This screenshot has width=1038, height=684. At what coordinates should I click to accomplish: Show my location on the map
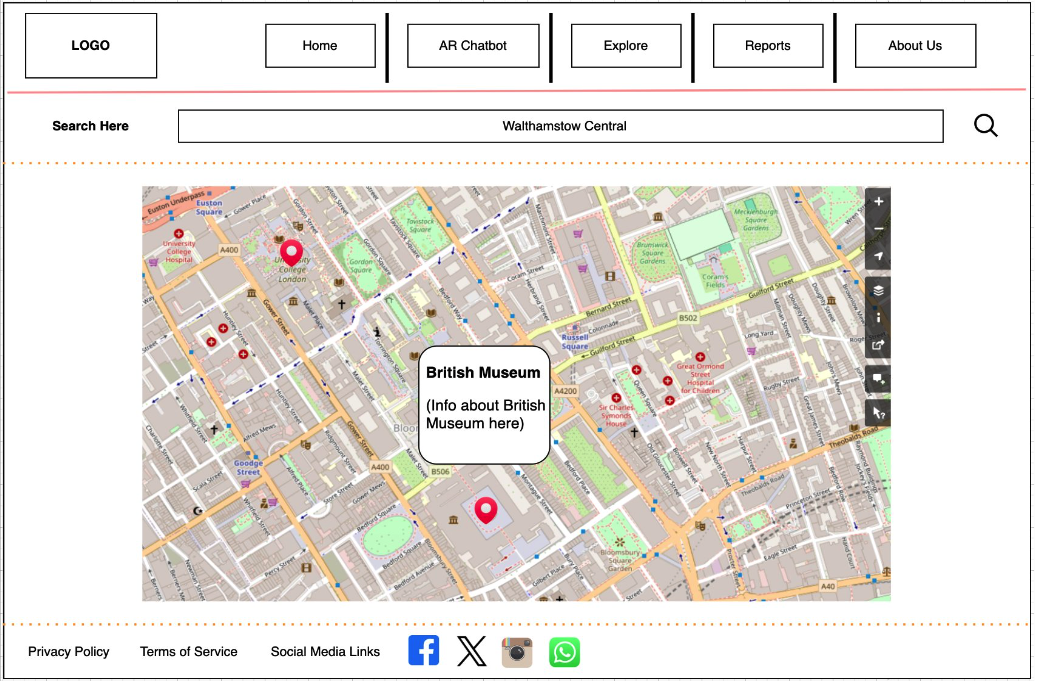pos(878,257)
